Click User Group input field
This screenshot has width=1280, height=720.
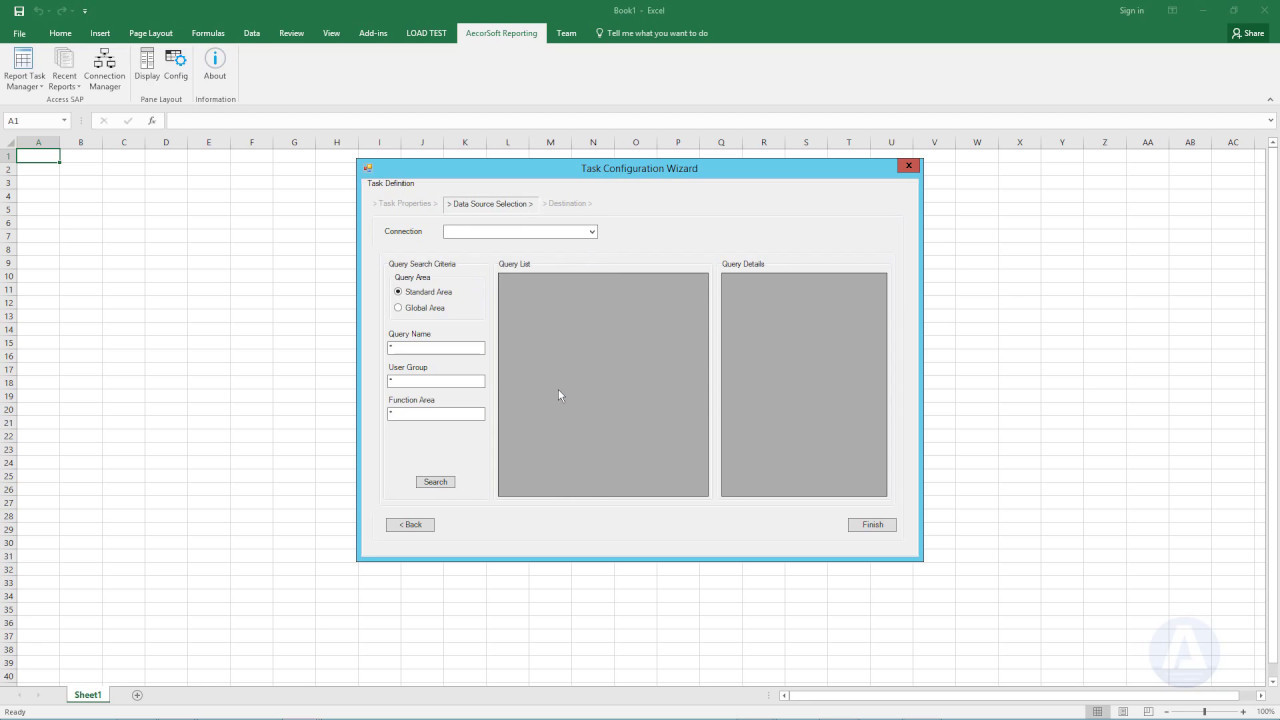point(436,381)
